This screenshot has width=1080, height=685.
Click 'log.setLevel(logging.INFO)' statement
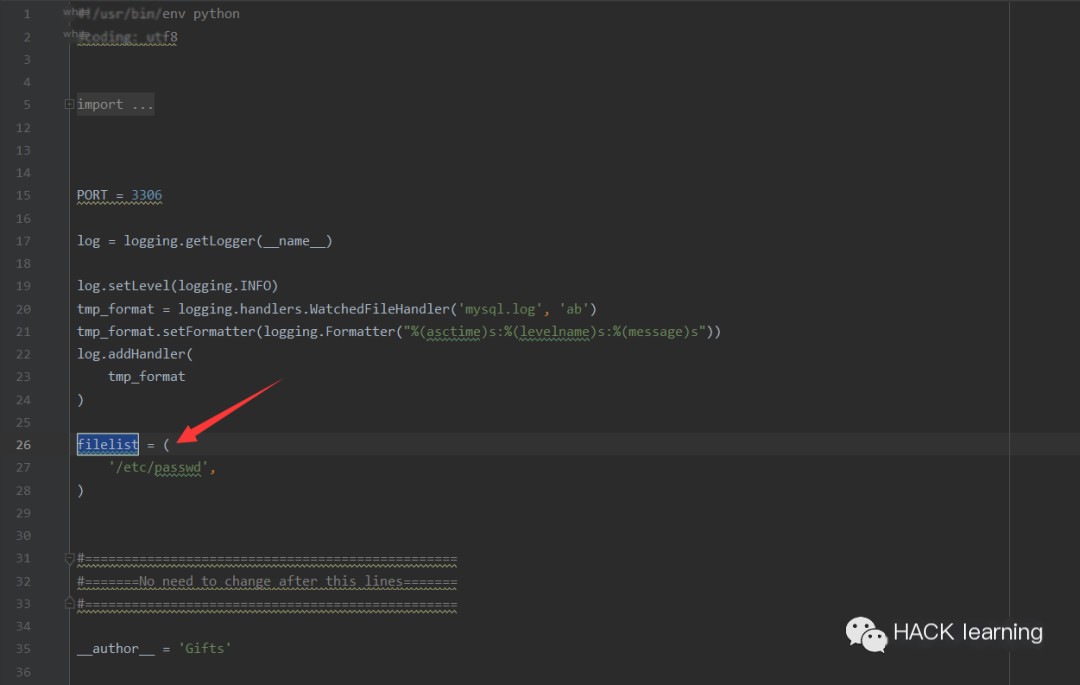pos(178,286)
